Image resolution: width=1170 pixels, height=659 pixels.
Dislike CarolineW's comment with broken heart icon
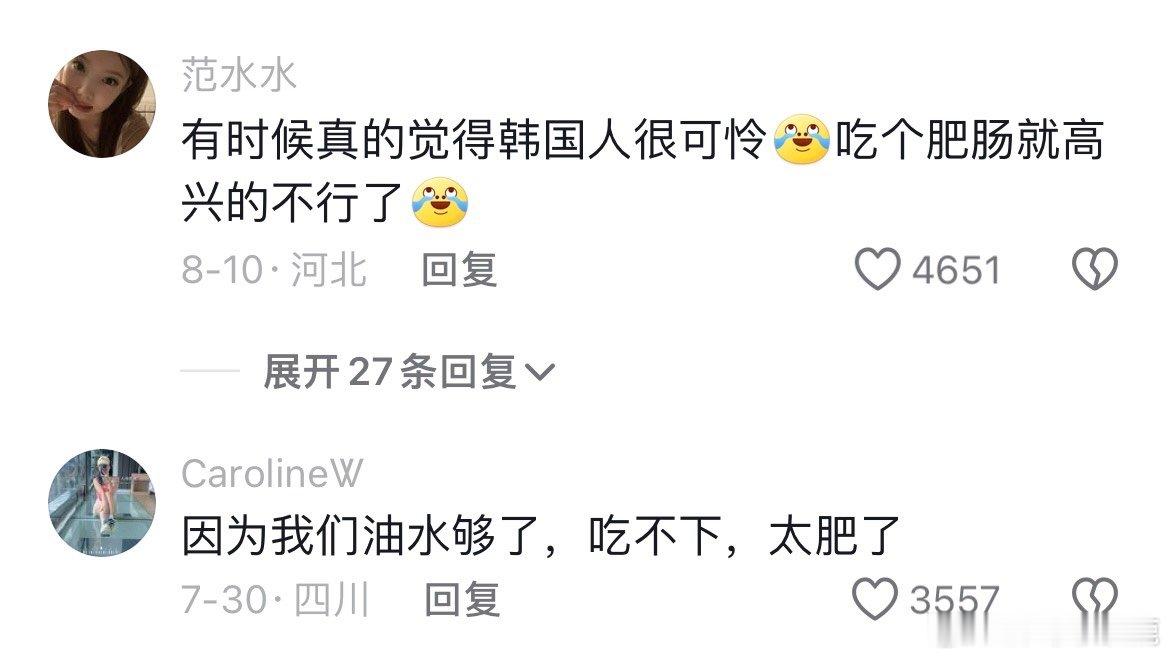(1095, 599)
